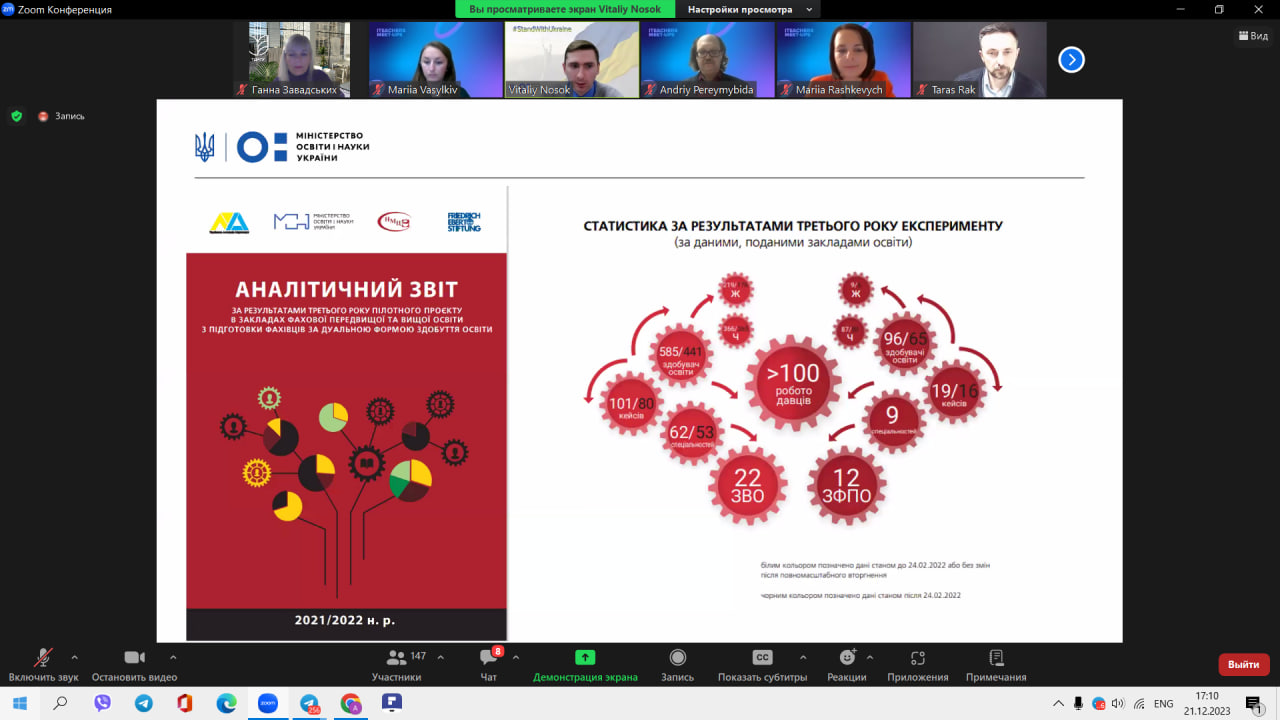1280x720 pixels.
Task: Show subtitles with Показать субтитры
Action: [x=762, y=665]
